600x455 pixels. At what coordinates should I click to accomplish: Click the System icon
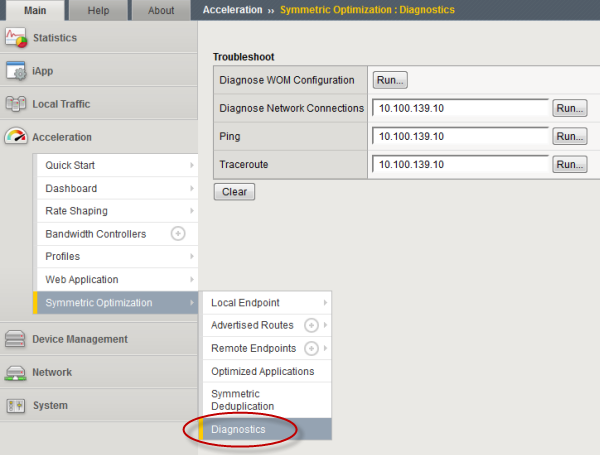(16, 406)
